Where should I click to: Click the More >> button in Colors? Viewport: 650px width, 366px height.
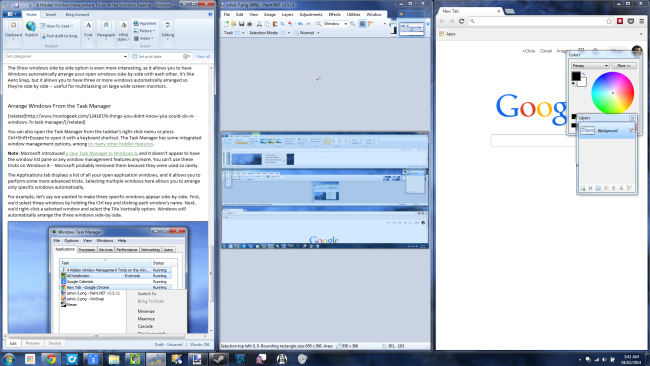tap(623, 66)
